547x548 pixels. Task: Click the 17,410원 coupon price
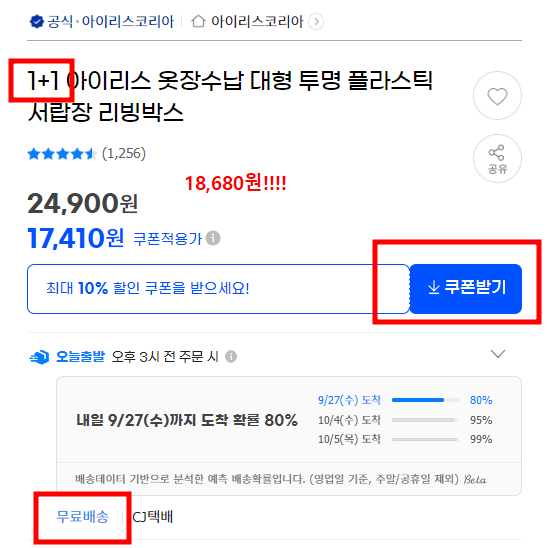coord(75,238)
